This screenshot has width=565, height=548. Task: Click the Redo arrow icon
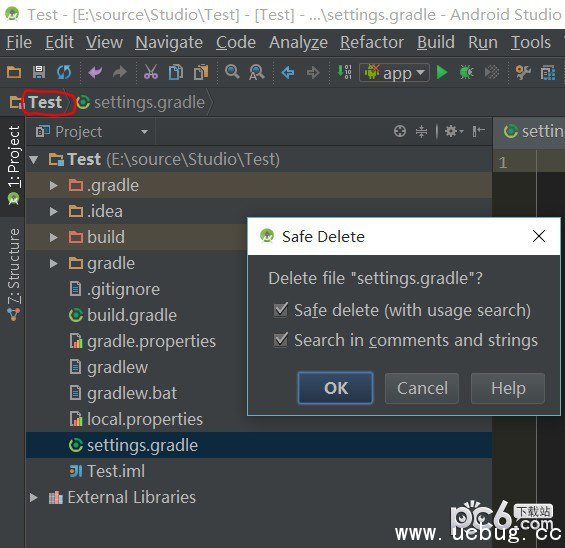tap(120, 72)
